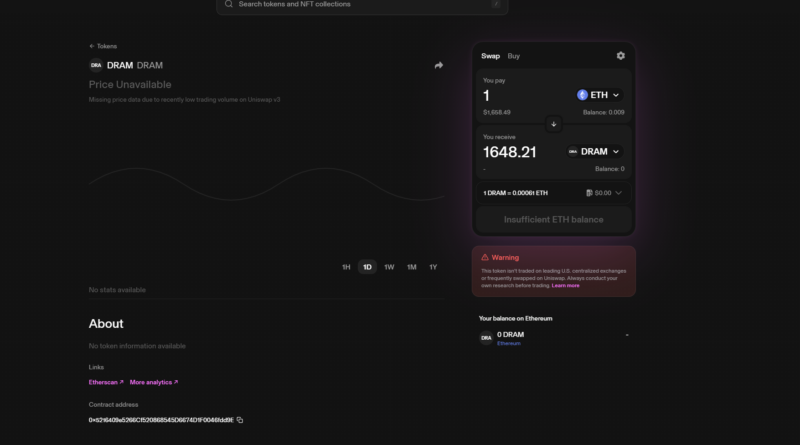Screen dimensions: 800x445
Task: Select the 1W chart timeframe
Action: [389, 267]
